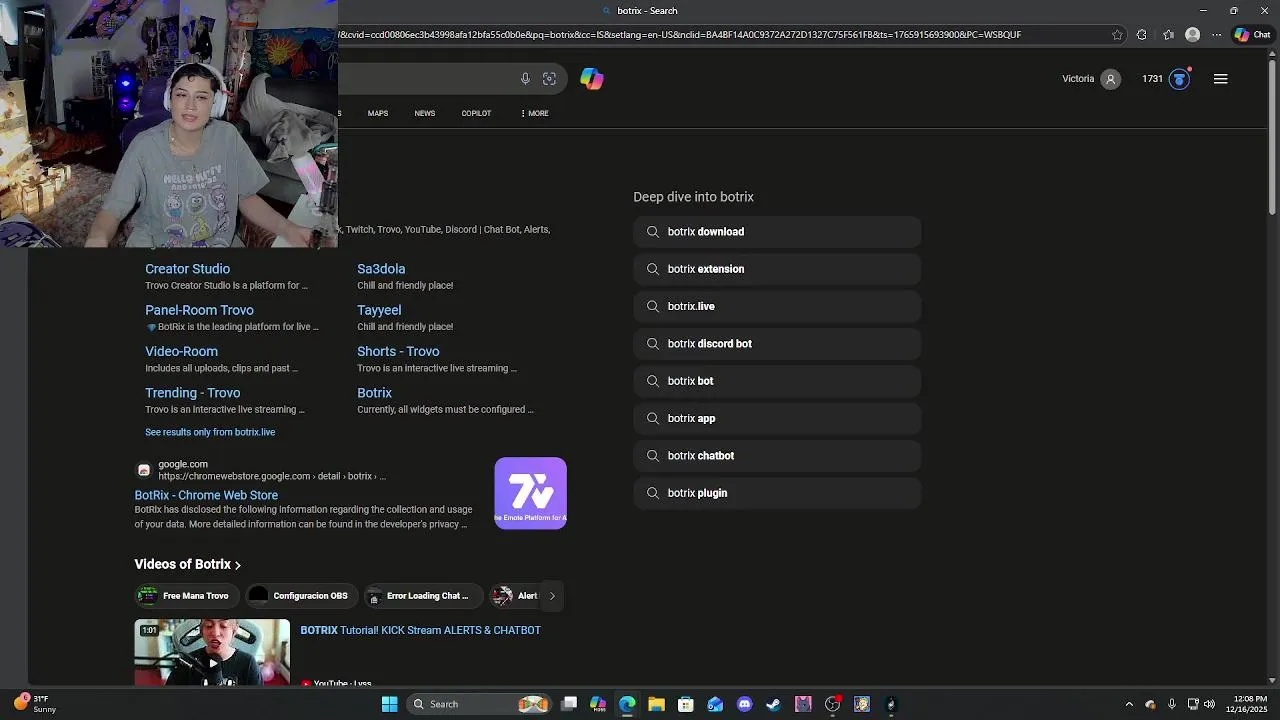The width and height of the screenshot is (1280, 720).
Task: Search suggestion botrix bot
Action: (x=777, y=381)
